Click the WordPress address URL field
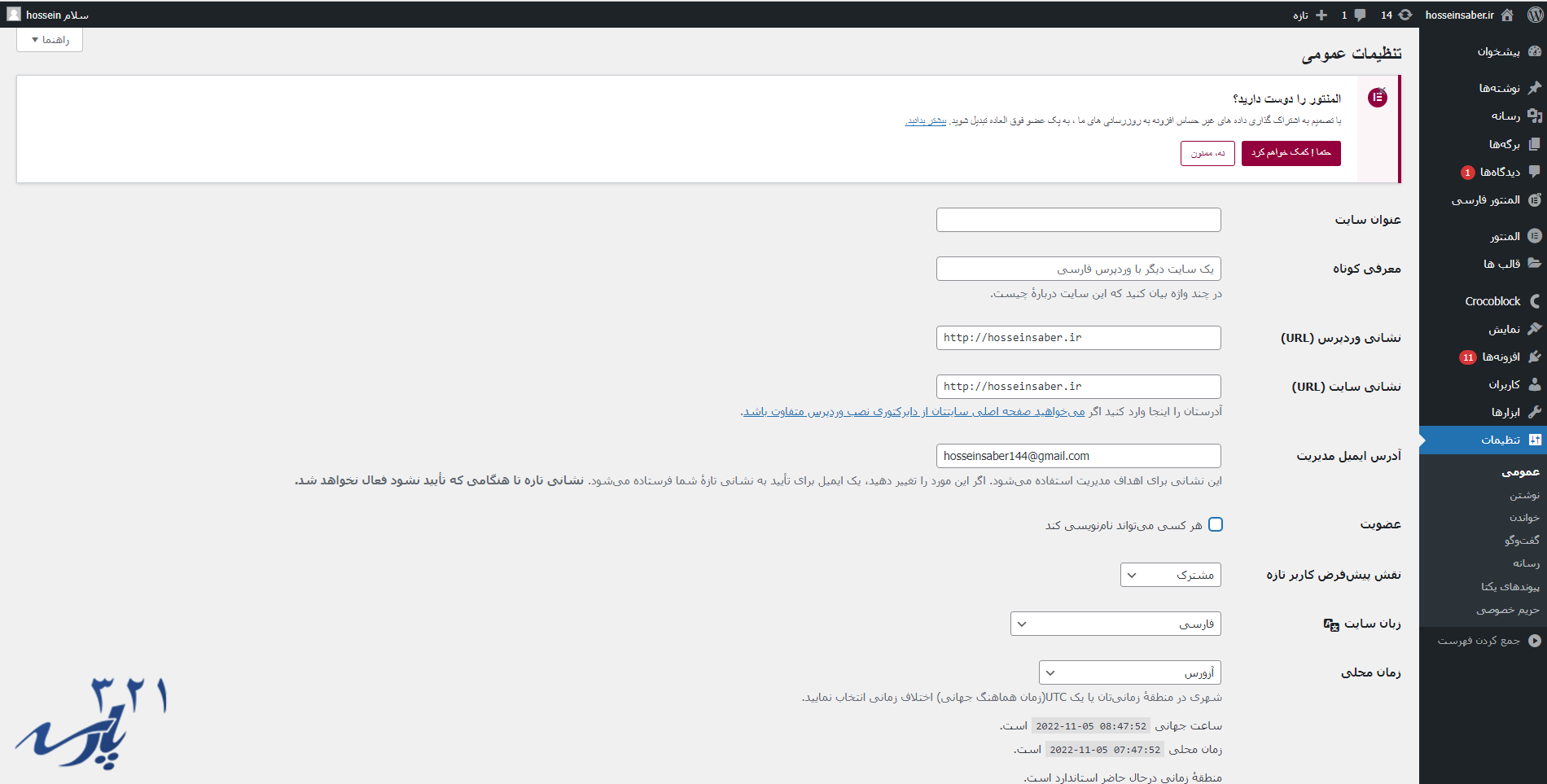 [1079, 338]
